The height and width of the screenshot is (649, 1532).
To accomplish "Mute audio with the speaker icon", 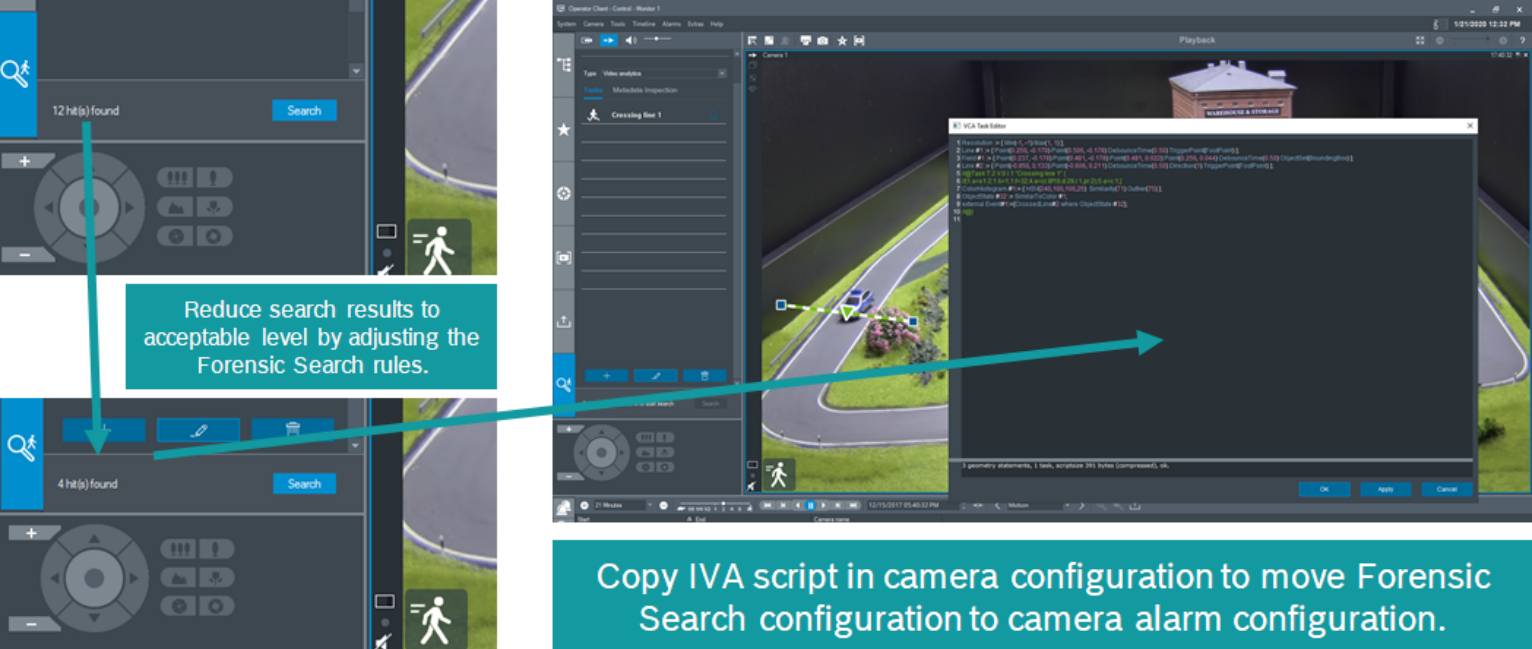I will tap(630, 40).
